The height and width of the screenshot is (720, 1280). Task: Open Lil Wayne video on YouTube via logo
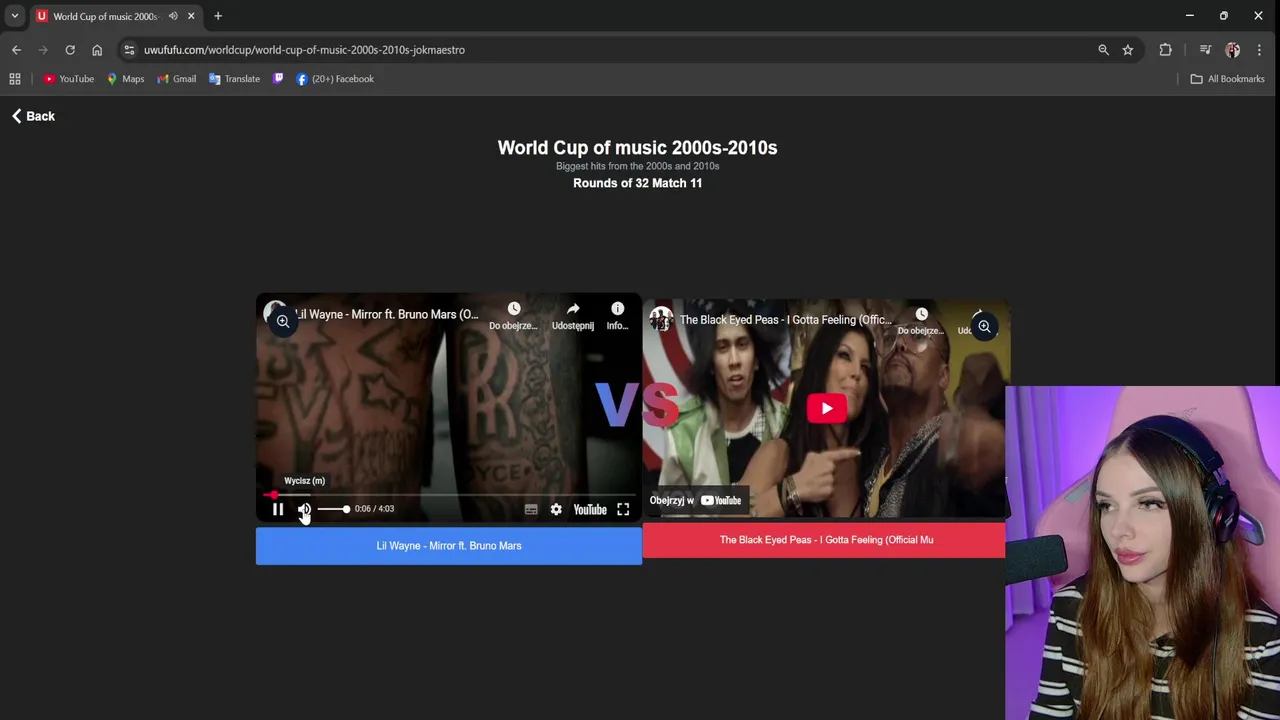[590, 509]
